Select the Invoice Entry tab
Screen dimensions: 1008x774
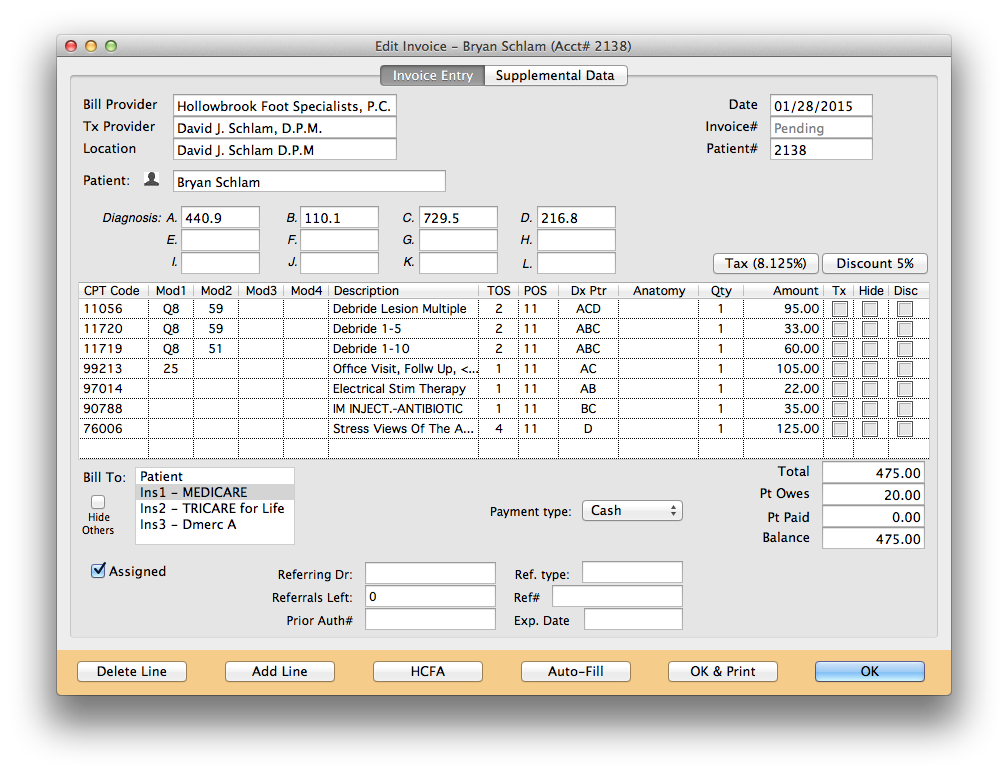432,76
